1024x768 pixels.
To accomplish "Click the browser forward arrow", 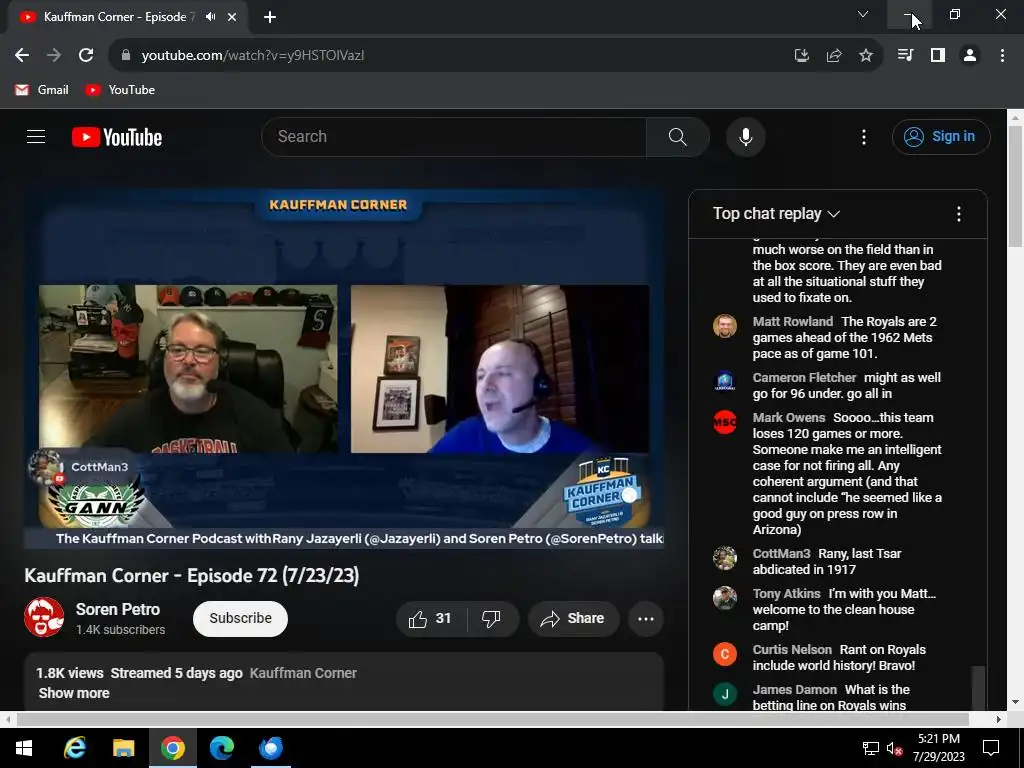I will (54, 56).
